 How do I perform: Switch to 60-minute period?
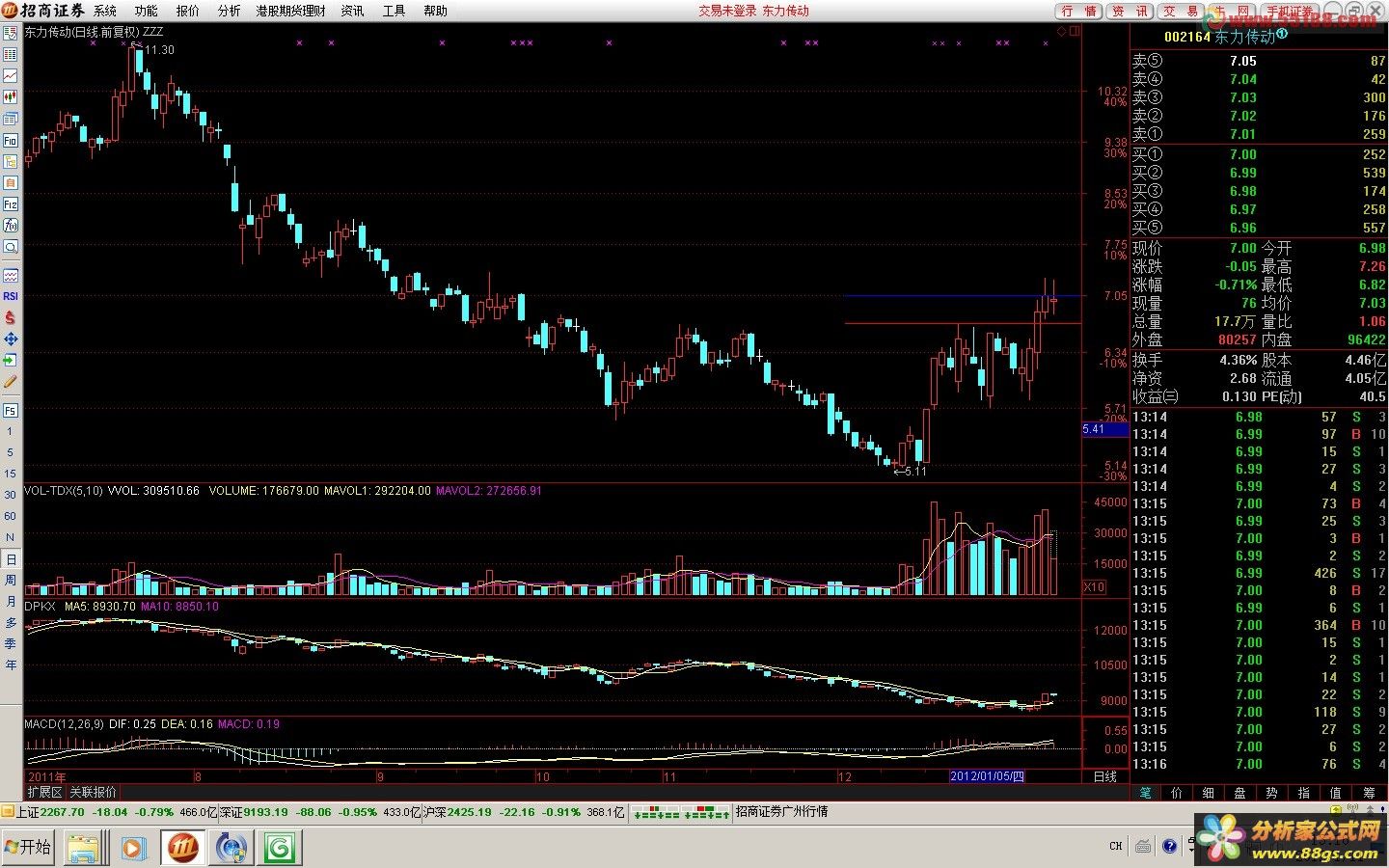coord(11,516)
